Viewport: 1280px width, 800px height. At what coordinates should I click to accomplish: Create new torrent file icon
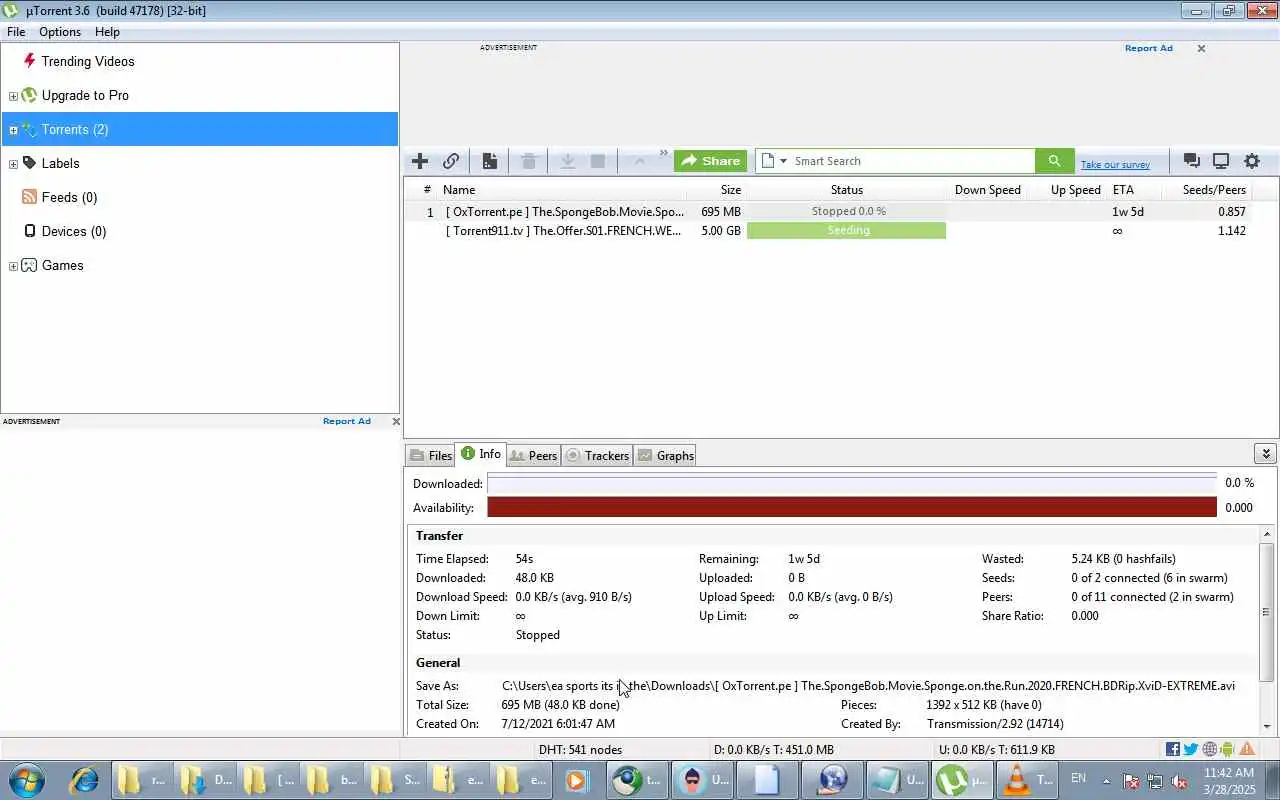coord(490,161)
